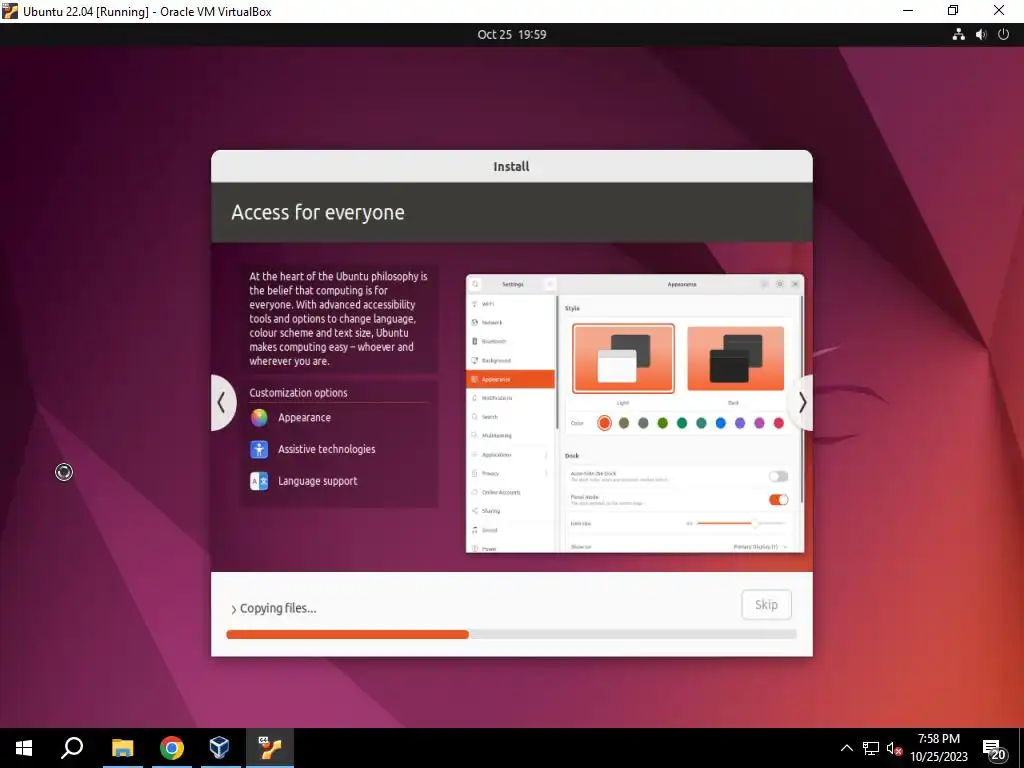This screenshot has width=1024, height=768.
Task: Open the Ubuntu top bar volume icon
Action: pos(981,35)
